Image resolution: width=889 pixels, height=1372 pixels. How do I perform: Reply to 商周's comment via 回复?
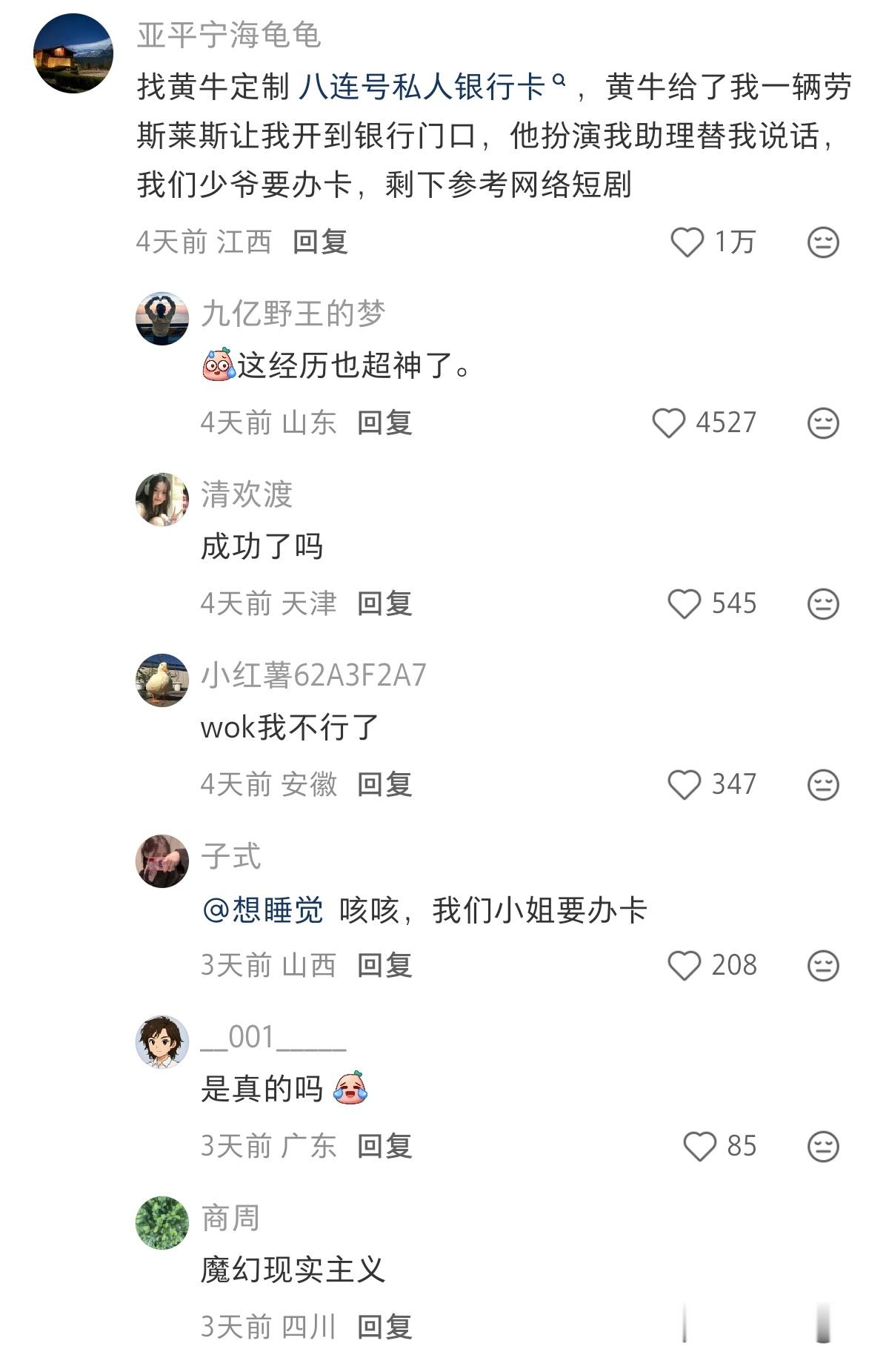point(386,1328)
